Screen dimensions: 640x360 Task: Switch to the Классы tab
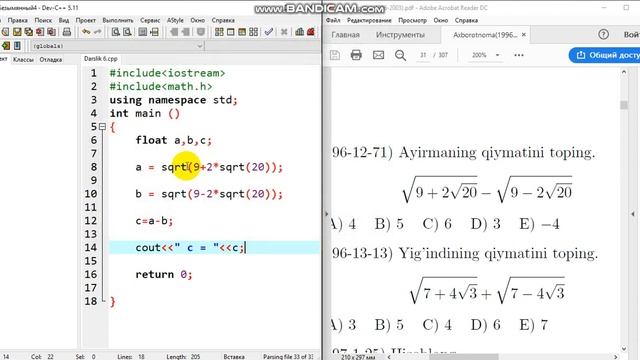(23, 60)
